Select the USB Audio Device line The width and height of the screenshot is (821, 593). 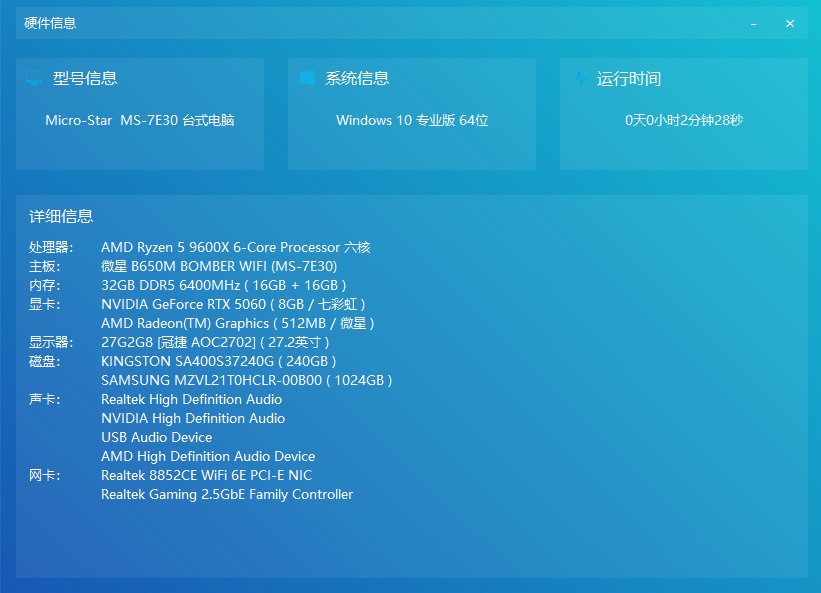[157, 437]
